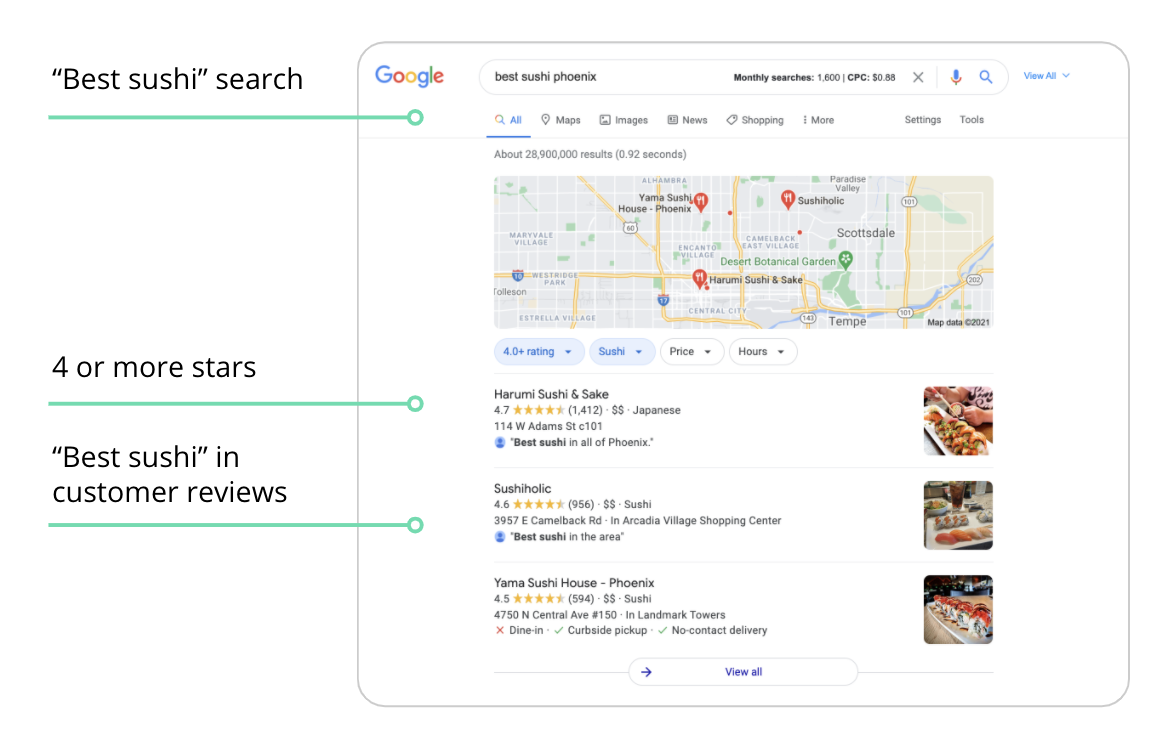Click the microphone voice search icon
The width and height of the screenshot is (1152, 734).
tap(956, 76)
